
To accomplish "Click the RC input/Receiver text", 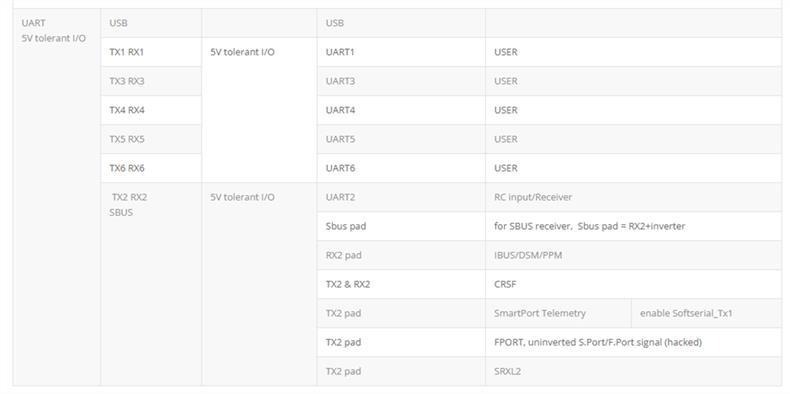I will (533, 198).
